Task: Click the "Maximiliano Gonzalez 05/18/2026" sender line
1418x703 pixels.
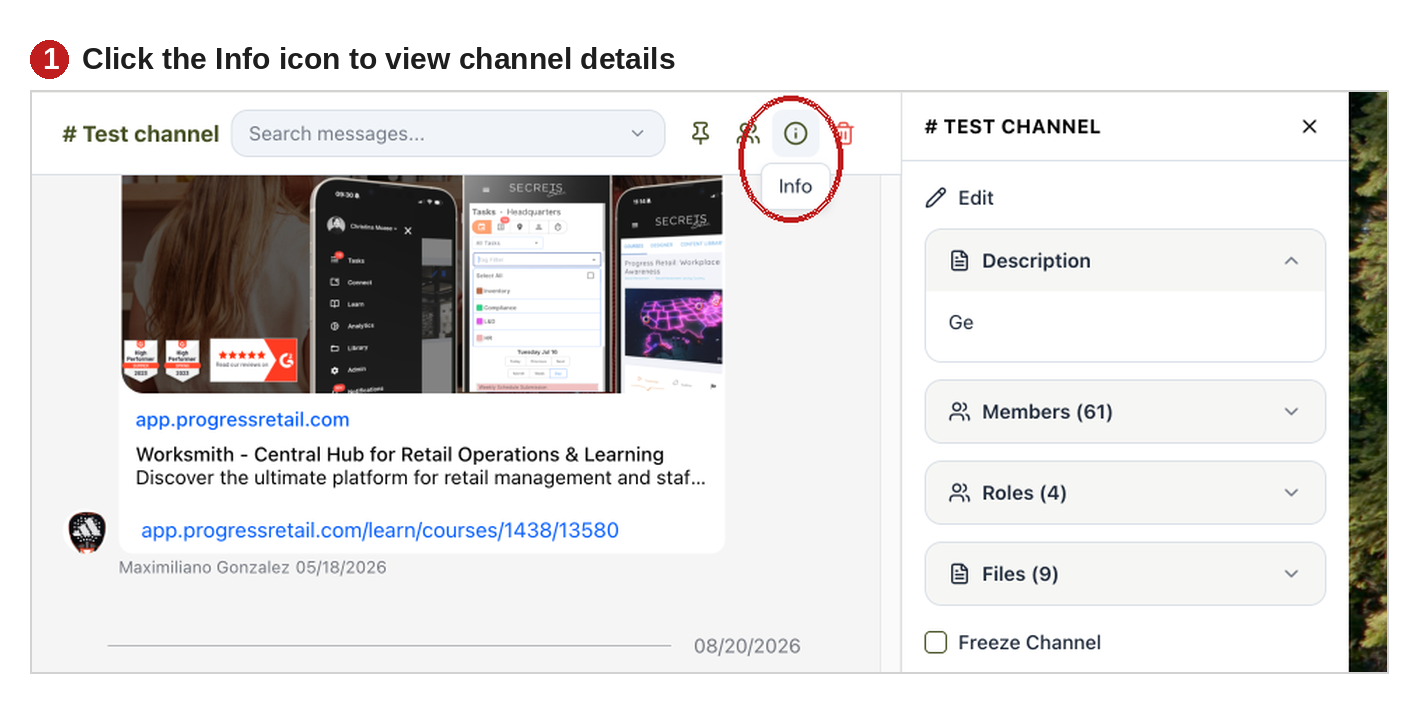Action: (252, 567)
